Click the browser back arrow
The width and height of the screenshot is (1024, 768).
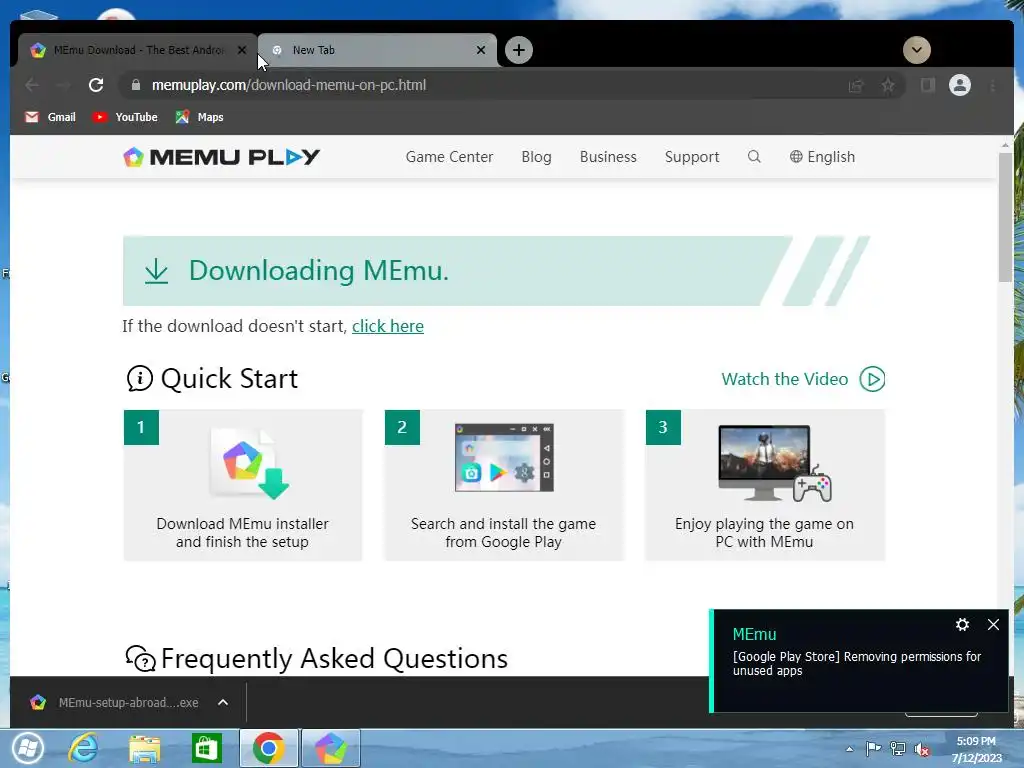point(32,85)
